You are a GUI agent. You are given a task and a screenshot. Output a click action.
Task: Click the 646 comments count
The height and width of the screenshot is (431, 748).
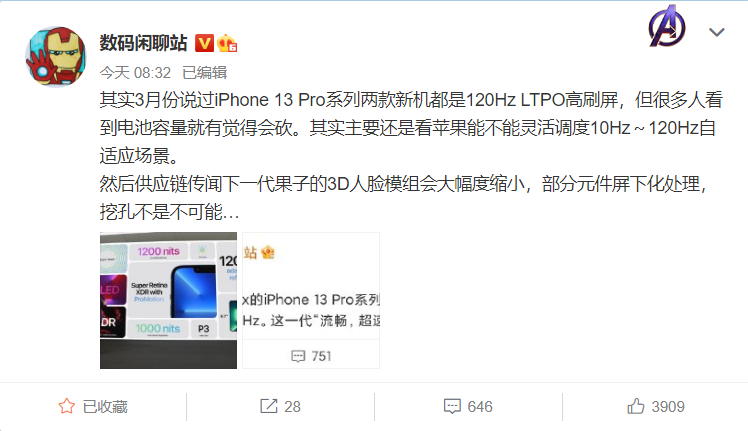pos(480,407)
